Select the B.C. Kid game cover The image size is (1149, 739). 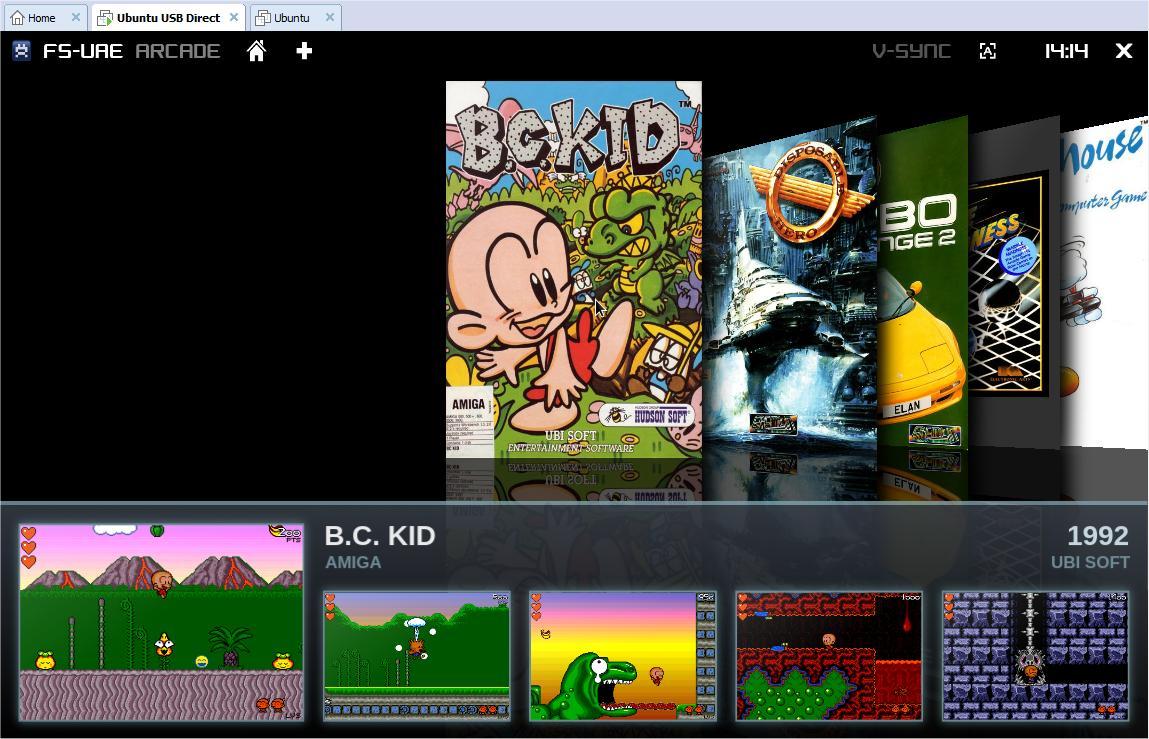[574, 269]
